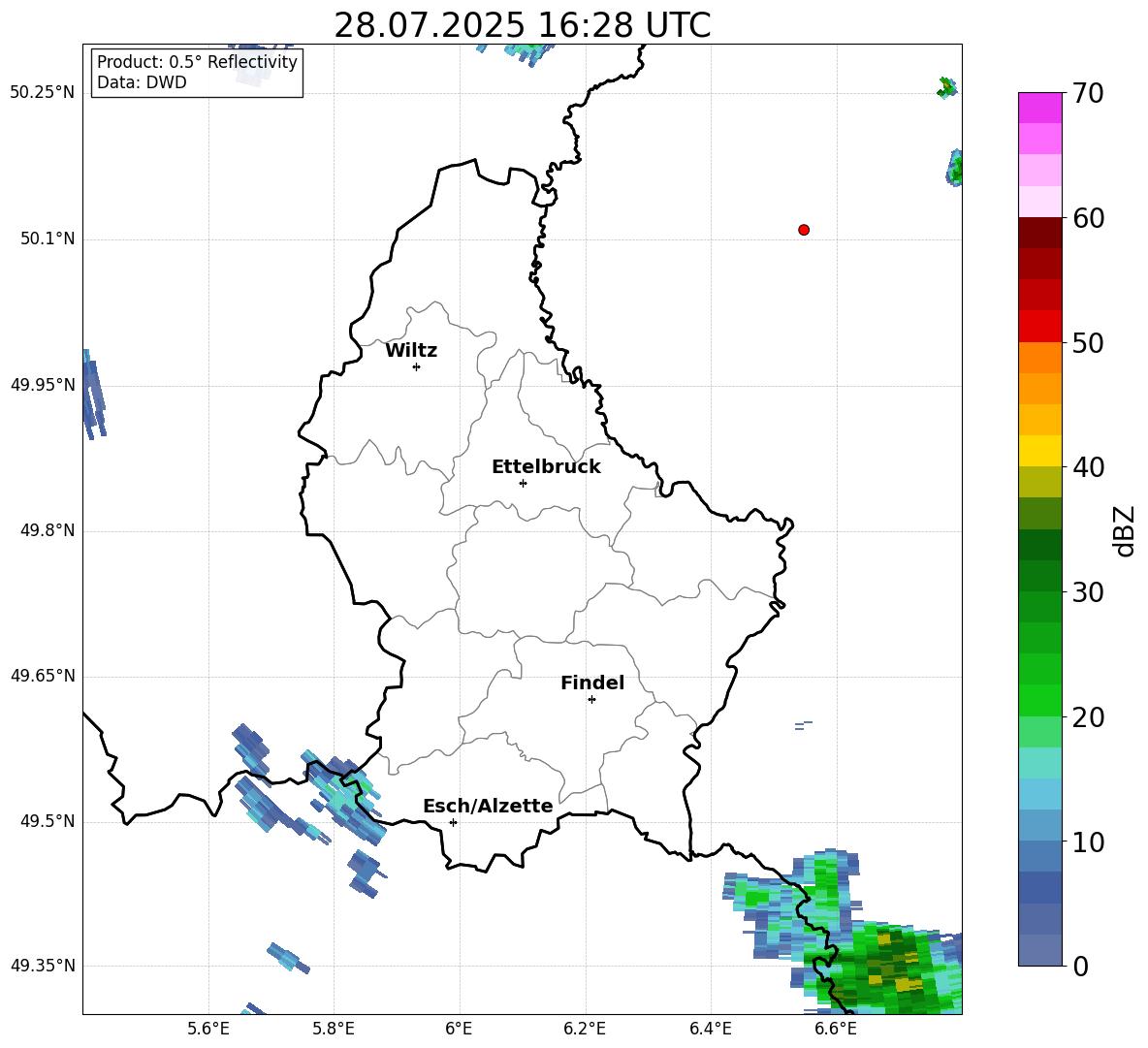The width and height of the screenshot is (1148, 1048).
Task: Click the 6°E longitude label
Action: pos(459,1029)
